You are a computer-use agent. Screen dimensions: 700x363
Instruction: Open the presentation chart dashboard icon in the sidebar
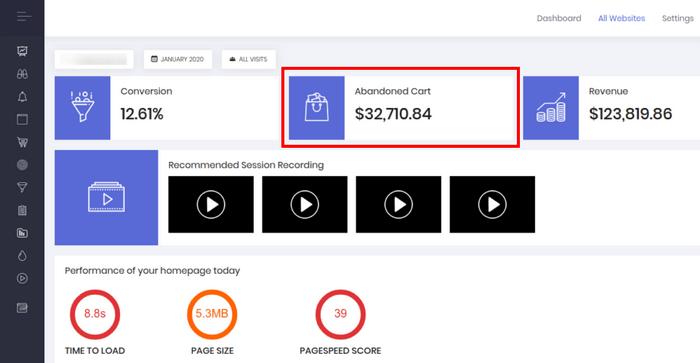tap(22, 51)
